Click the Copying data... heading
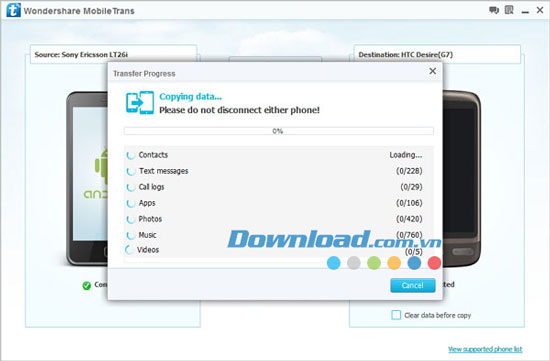This screenshot has width=550, height=361. coord(190,96)
